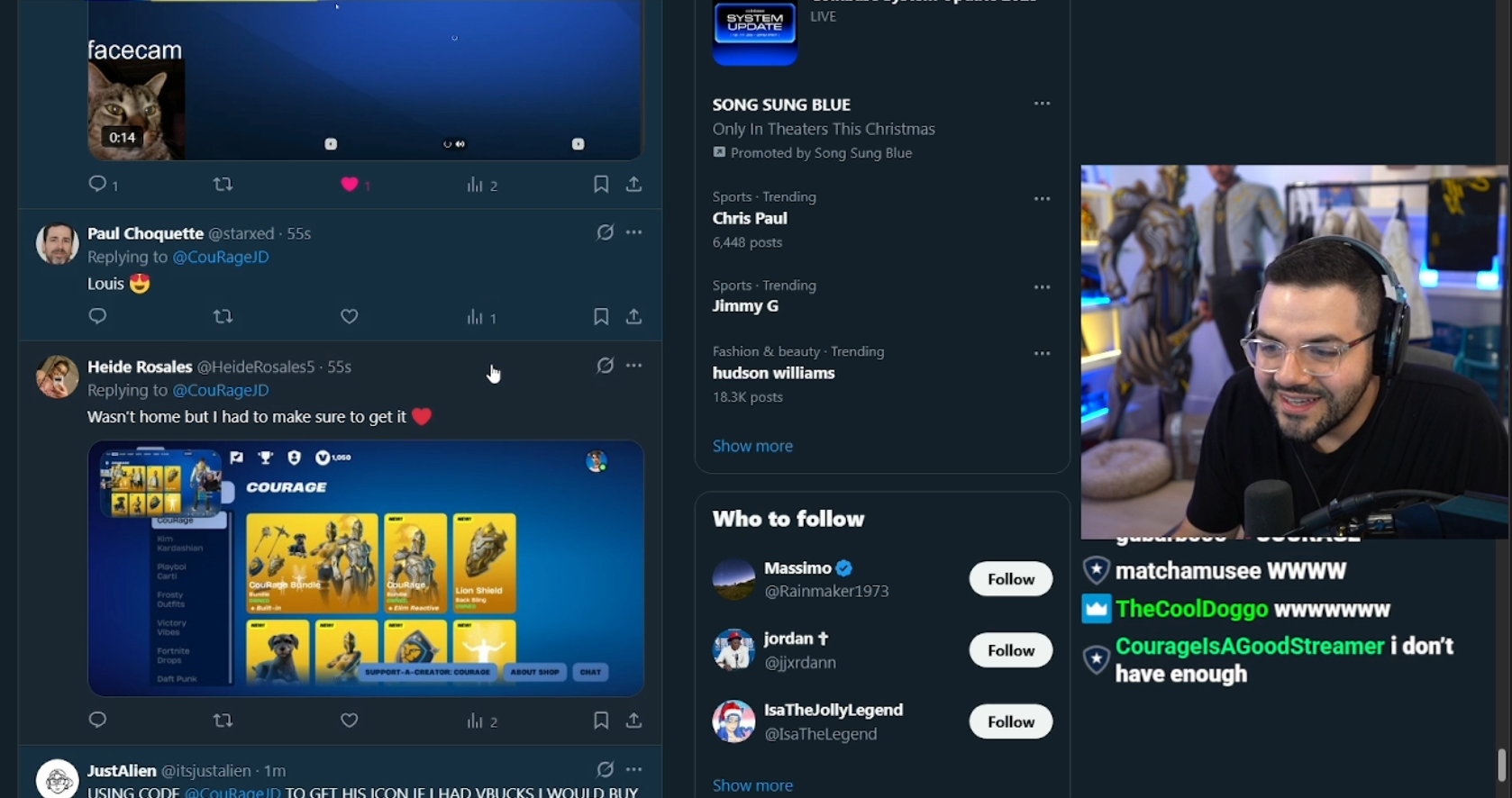Select the CourageIsAGoodStreamer chat username
1512x798 pixels.
1250,646
